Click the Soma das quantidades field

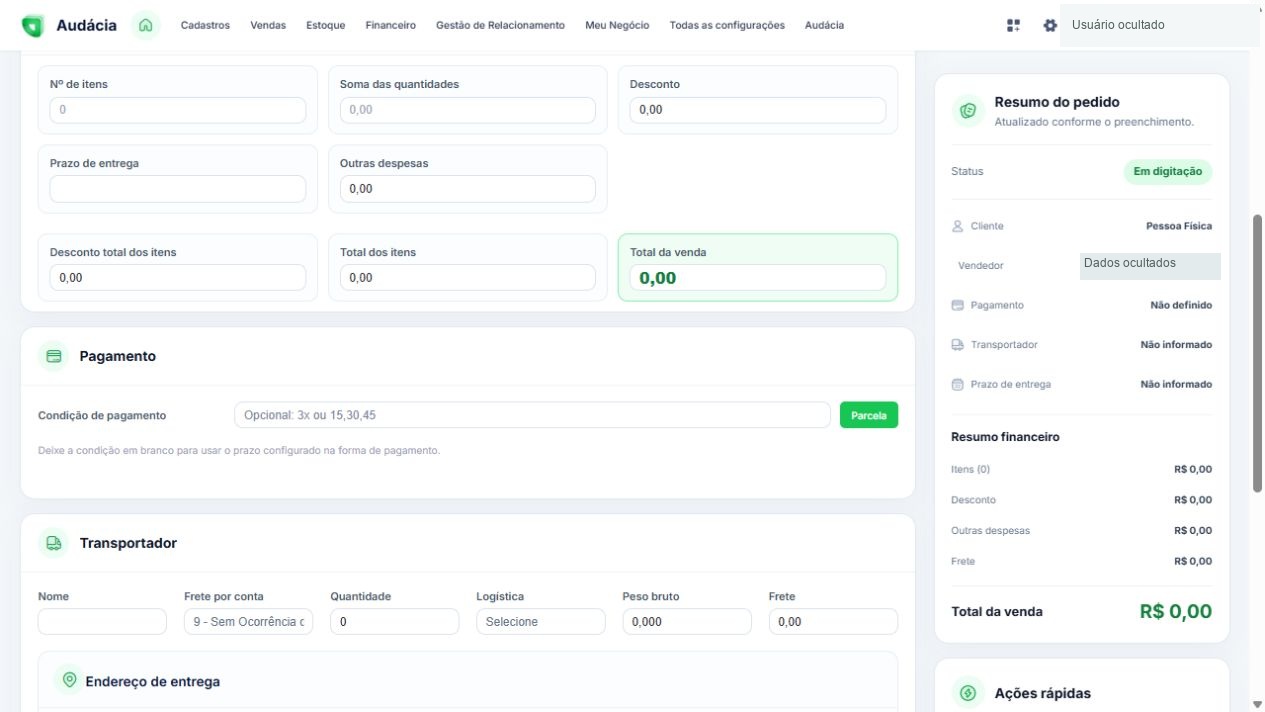tap(467, 110)
